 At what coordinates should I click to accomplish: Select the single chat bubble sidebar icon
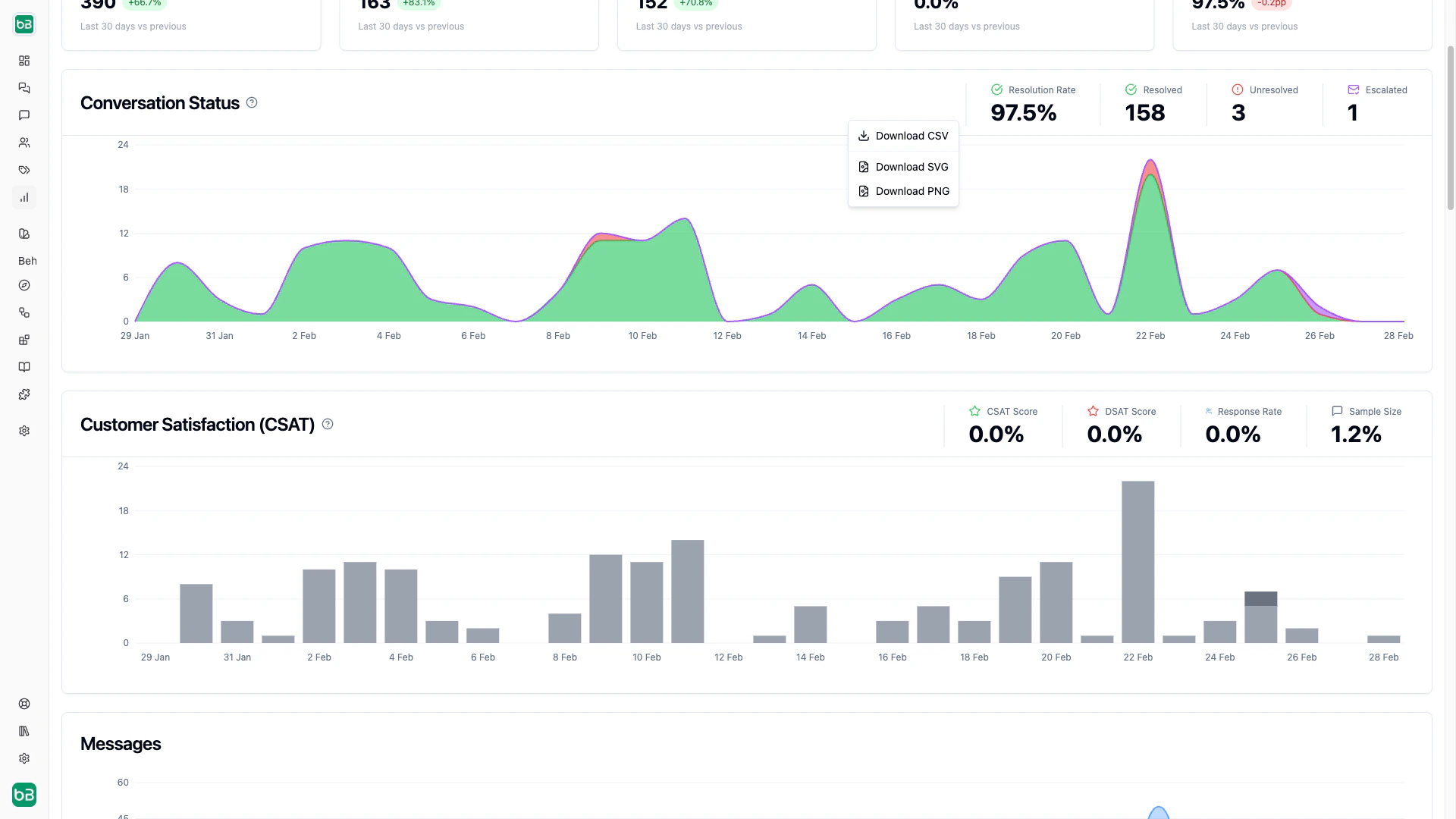[24, 115]
